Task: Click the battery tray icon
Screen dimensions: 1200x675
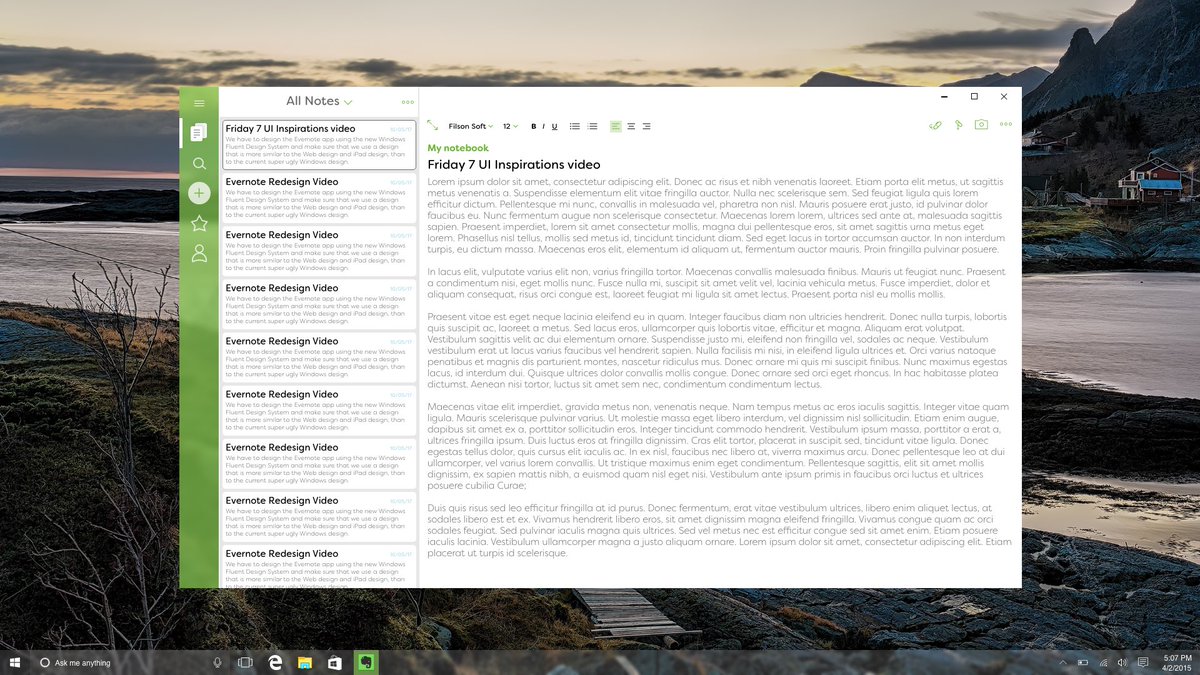Action: pyautogui.click(x=1082, y=662)
